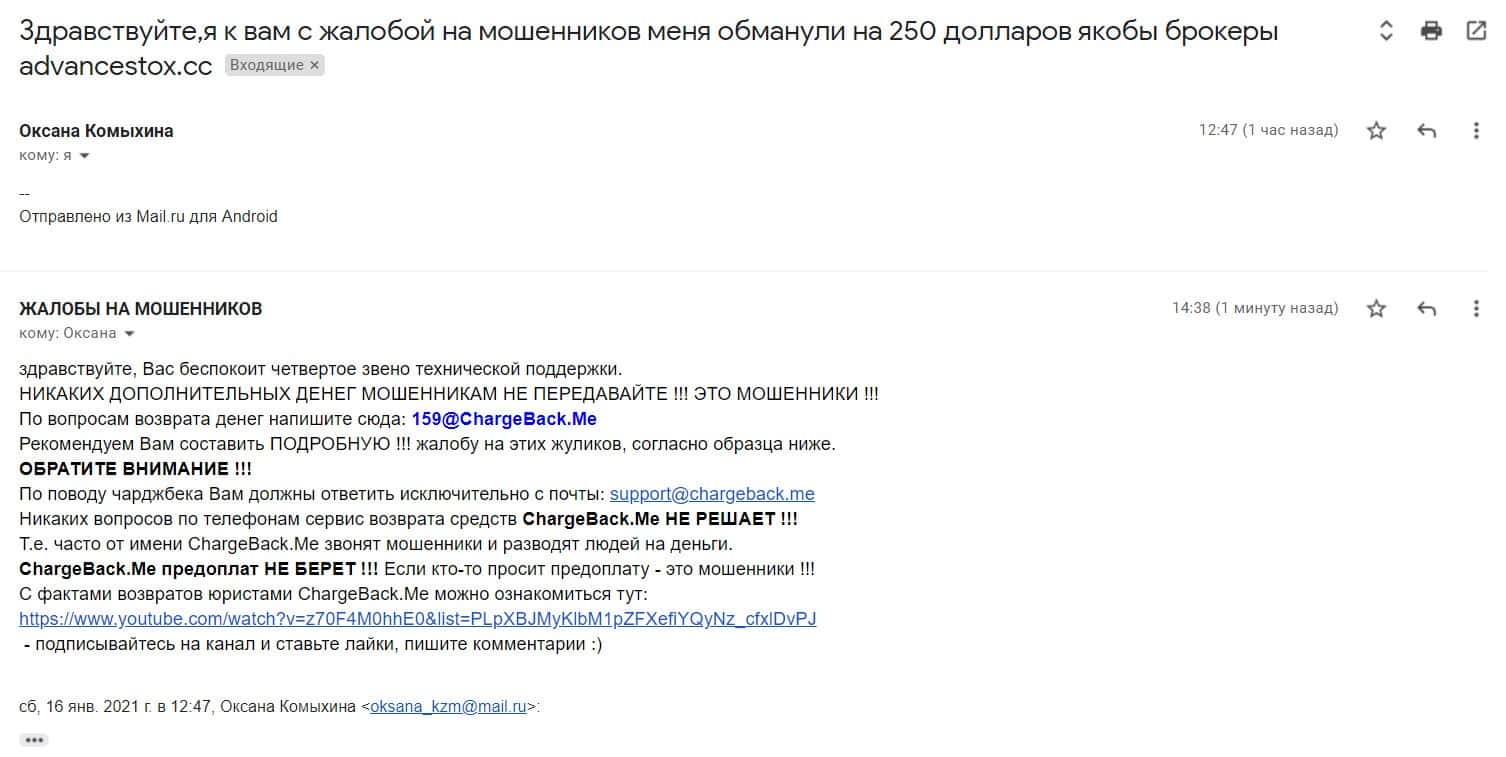Star the message from Оксана Комыхина
Viewport: 1506px width, 757px height.
(x=1377, y=130)
